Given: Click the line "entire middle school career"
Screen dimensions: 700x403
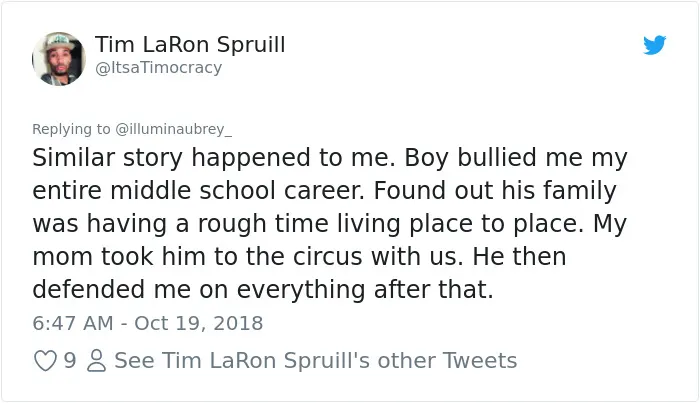Looking at the screenshot, I should point(324,191).
